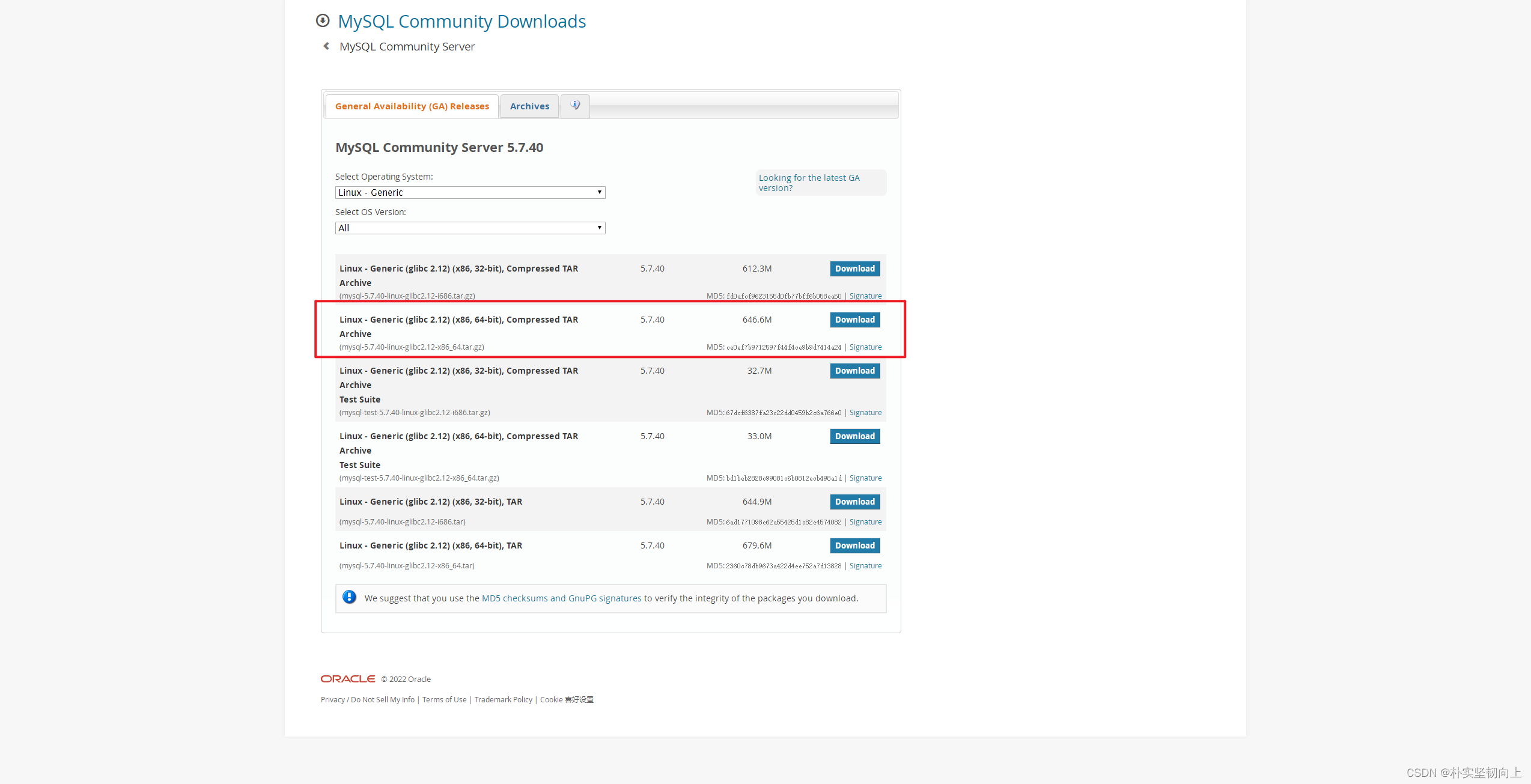Download the 32-bit TAR package sized 644.9M
The height and width of the screenshot is (784, 1531).
click(854, 502)
